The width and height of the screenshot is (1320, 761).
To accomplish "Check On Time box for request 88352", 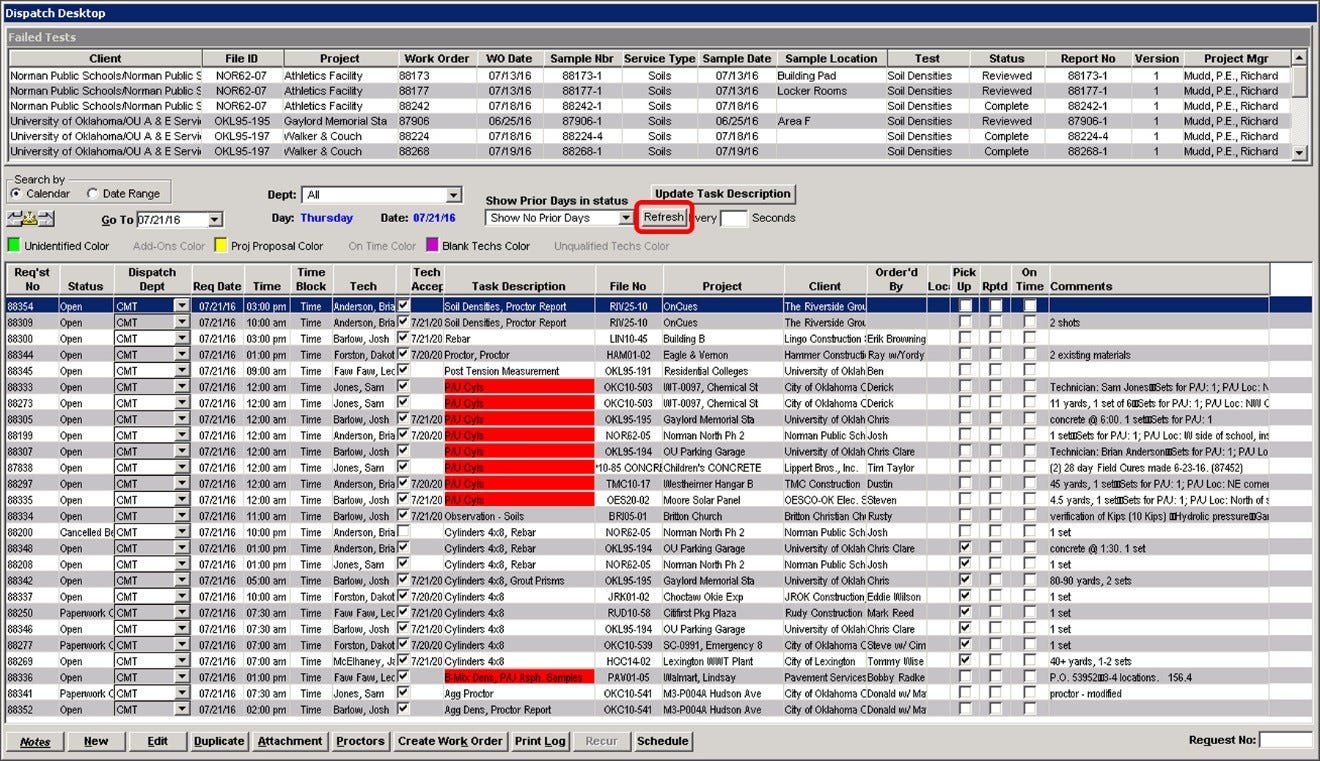I will coord(1029,710).
